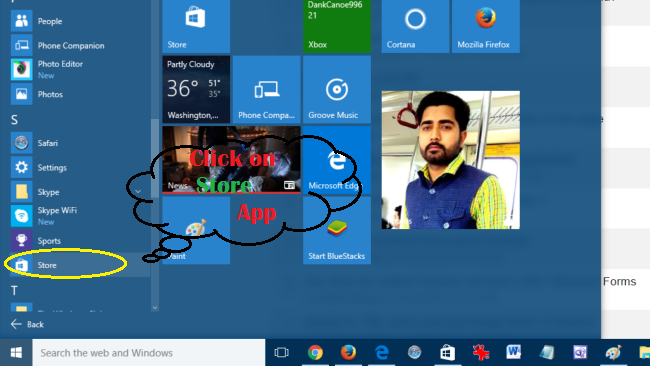
Task: Open Paint palette icon in the taskbar
Action: point(614,353)
